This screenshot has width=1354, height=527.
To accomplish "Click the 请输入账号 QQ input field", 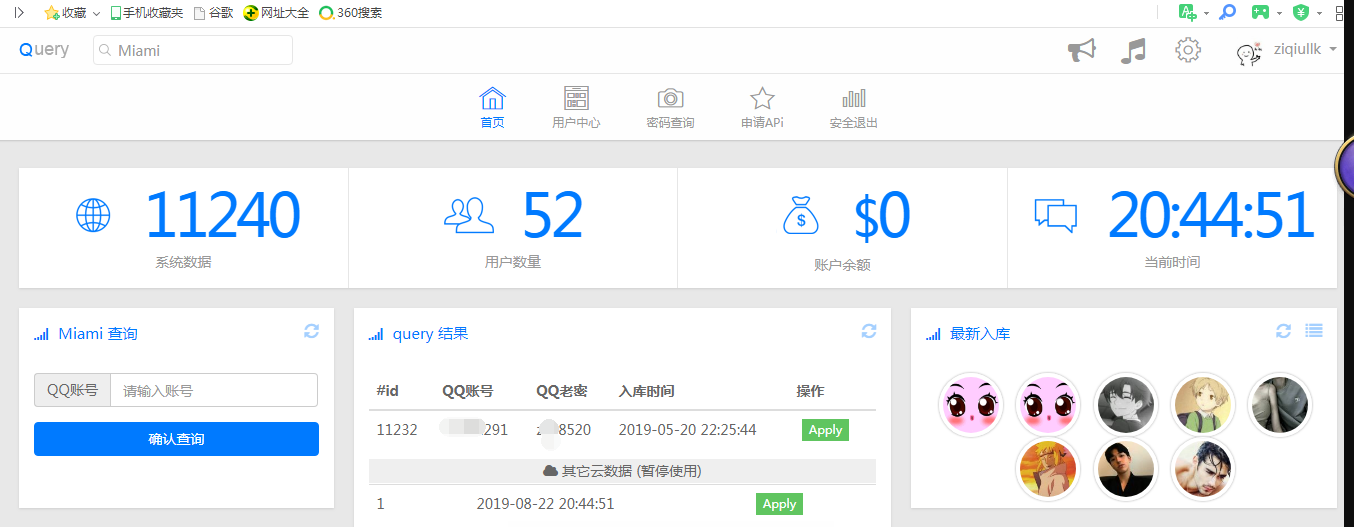I will (213, 390).
